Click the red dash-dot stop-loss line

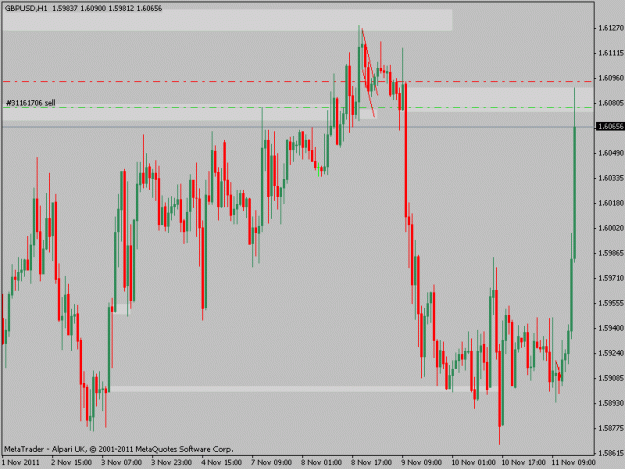point(298,82)
